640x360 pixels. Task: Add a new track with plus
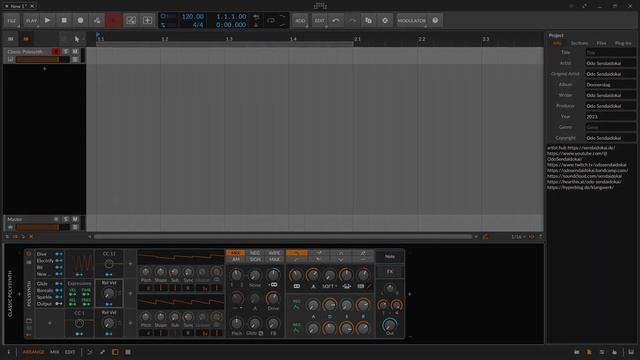44,69
